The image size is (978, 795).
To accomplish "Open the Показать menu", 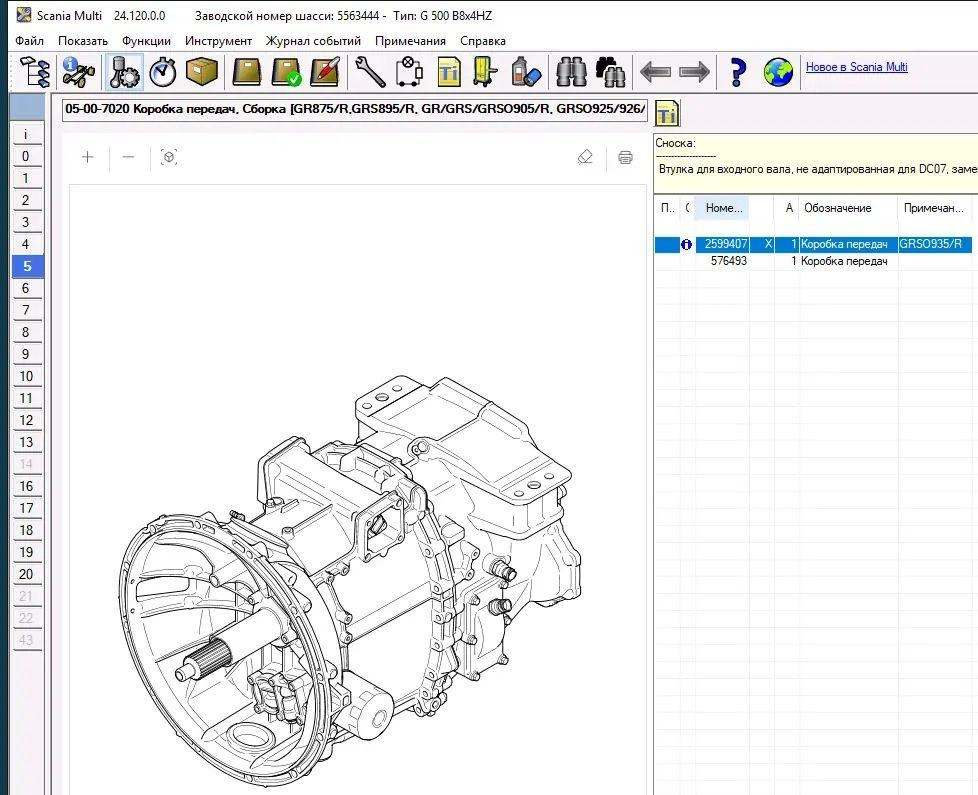I will tap(83, 41).
